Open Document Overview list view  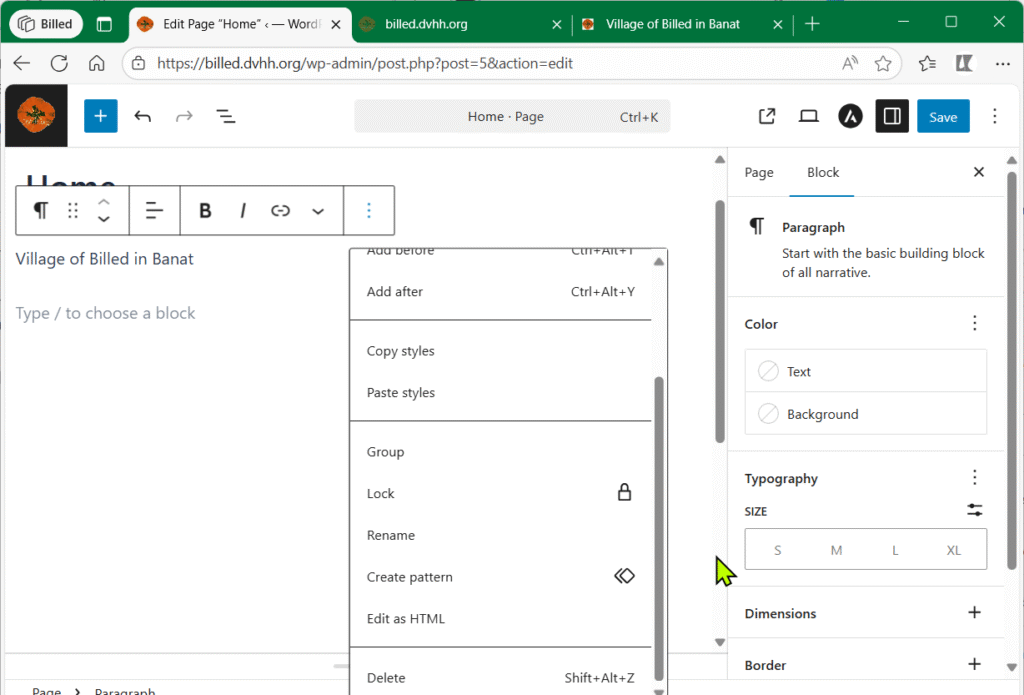pos(226,116)
